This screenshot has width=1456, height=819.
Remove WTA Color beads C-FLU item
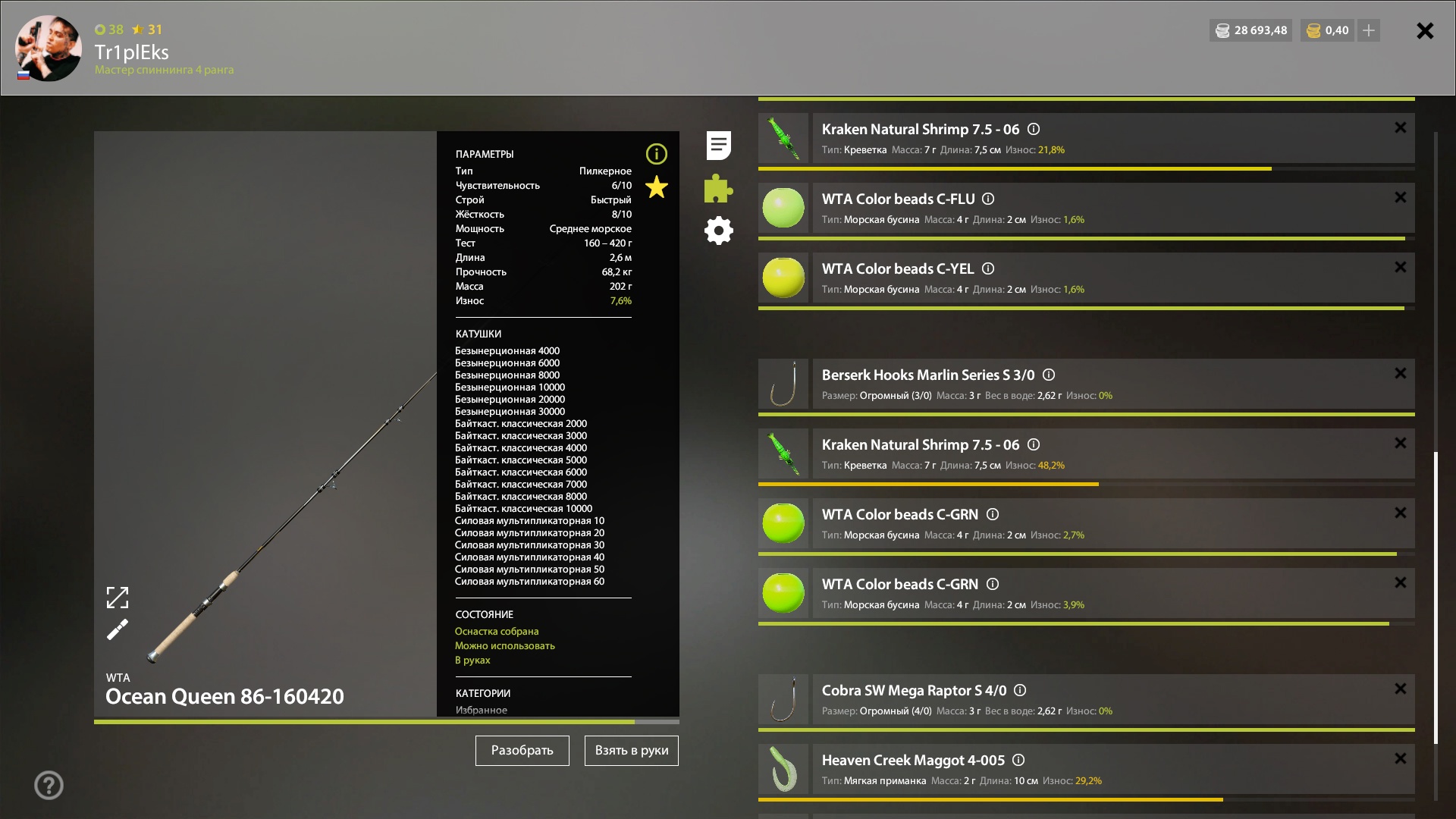click(1400, 197)
